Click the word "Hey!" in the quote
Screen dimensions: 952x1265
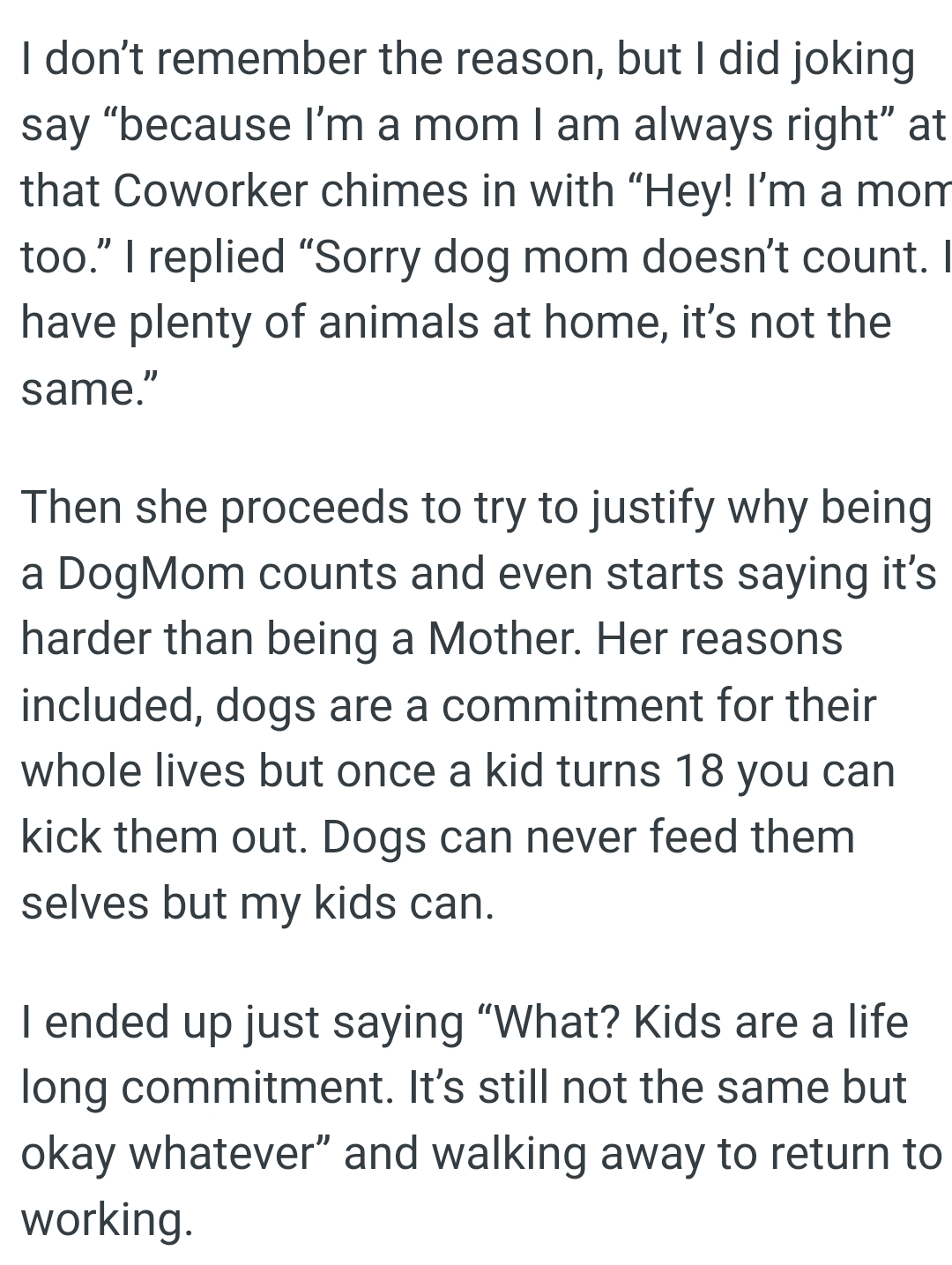tap(679, 190)
